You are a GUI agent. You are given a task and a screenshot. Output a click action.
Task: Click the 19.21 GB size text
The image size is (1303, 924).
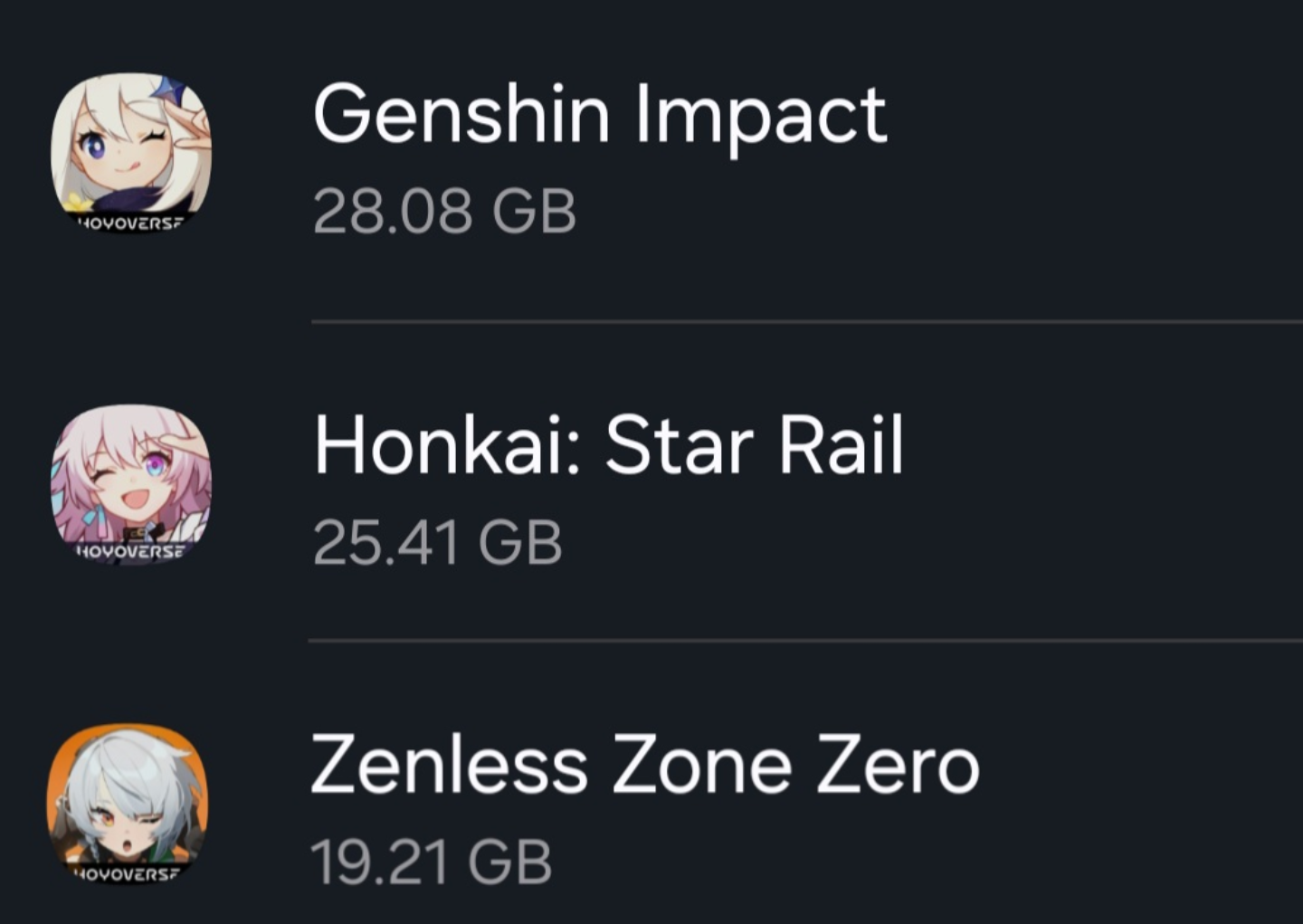pyautogui.click(x=431, y=862)
